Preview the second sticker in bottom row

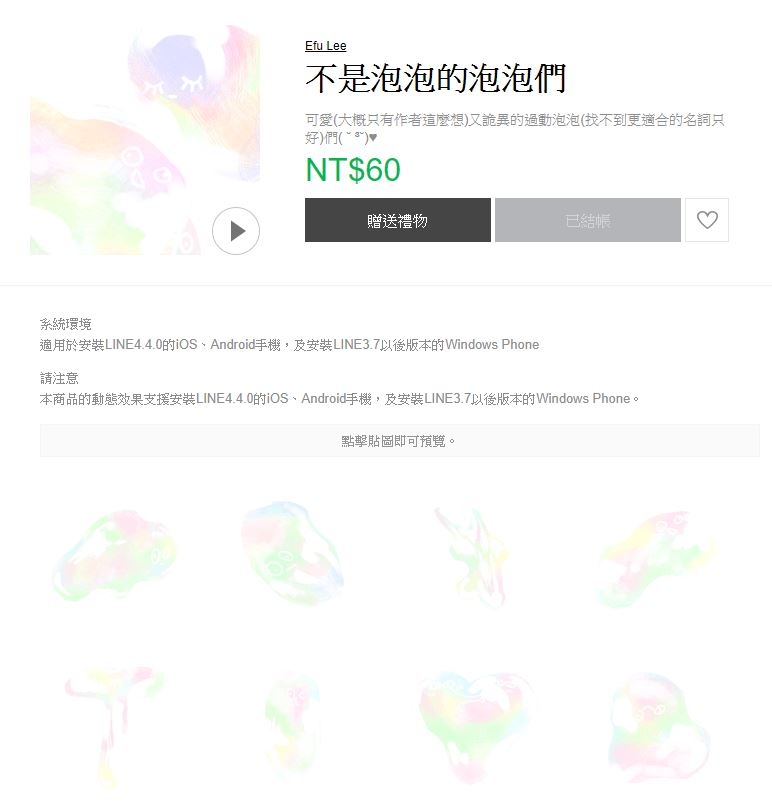pos(293,725)
